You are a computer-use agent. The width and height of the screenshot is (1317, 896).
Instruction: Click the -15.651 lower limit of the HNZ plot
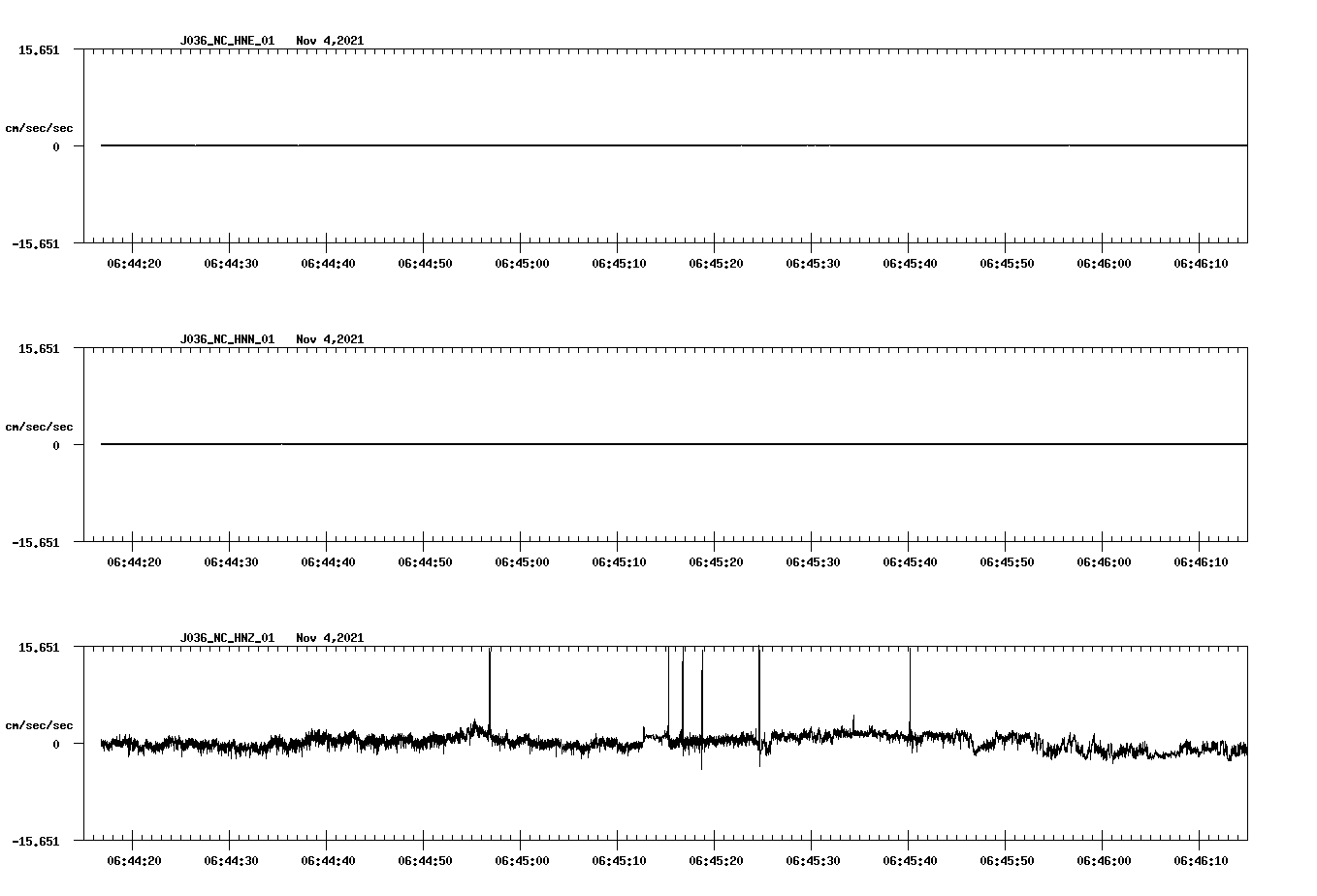tap(35, 842)
